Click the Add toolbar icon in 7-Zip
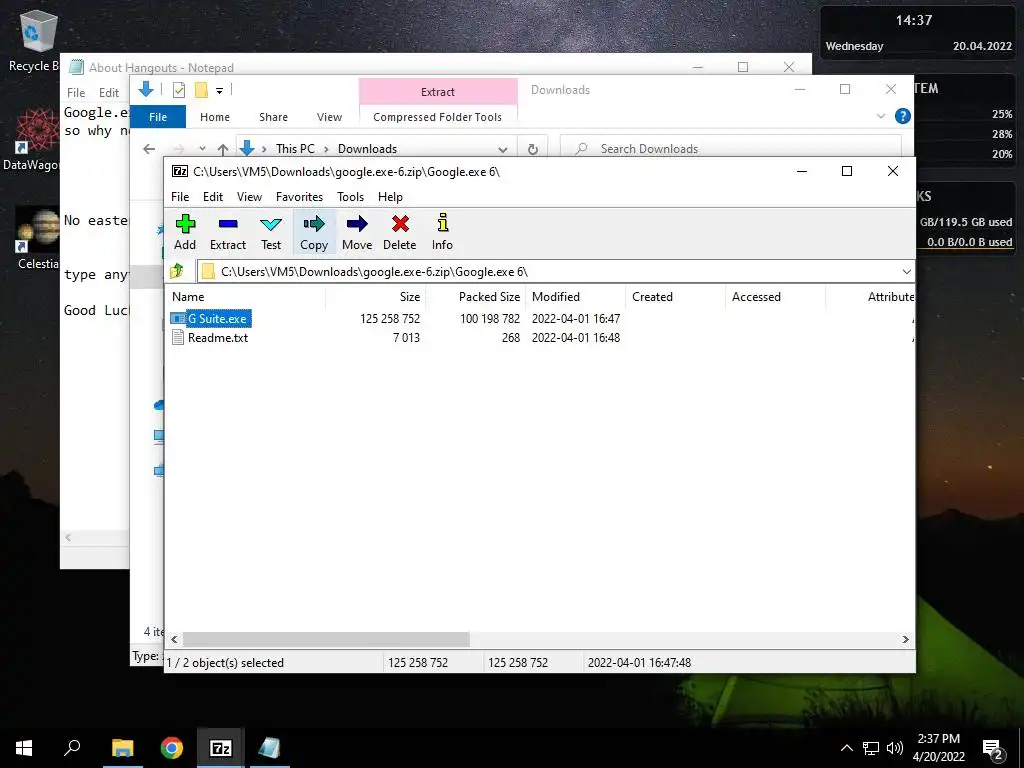This screenshot has width=1024, height=768. (185, 232)
